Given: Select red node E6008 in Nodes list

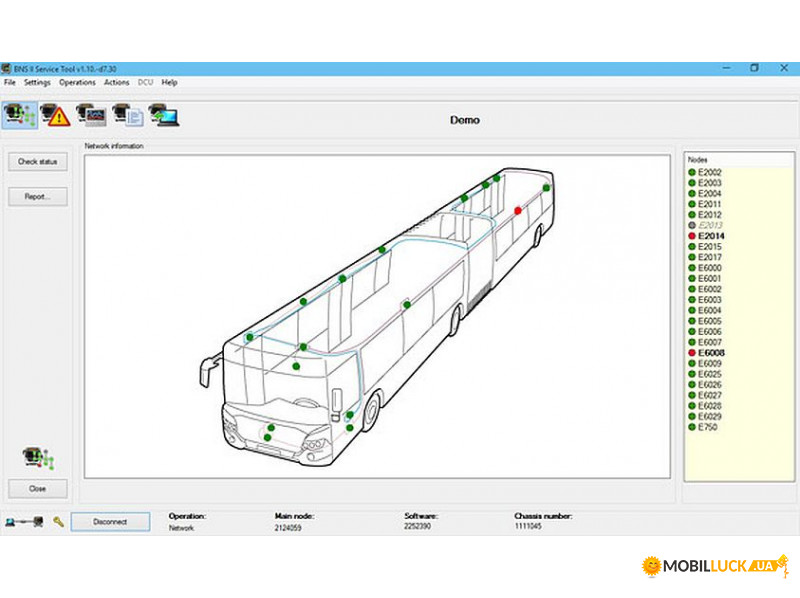Looking at the screenshot, I should point(711,353).
